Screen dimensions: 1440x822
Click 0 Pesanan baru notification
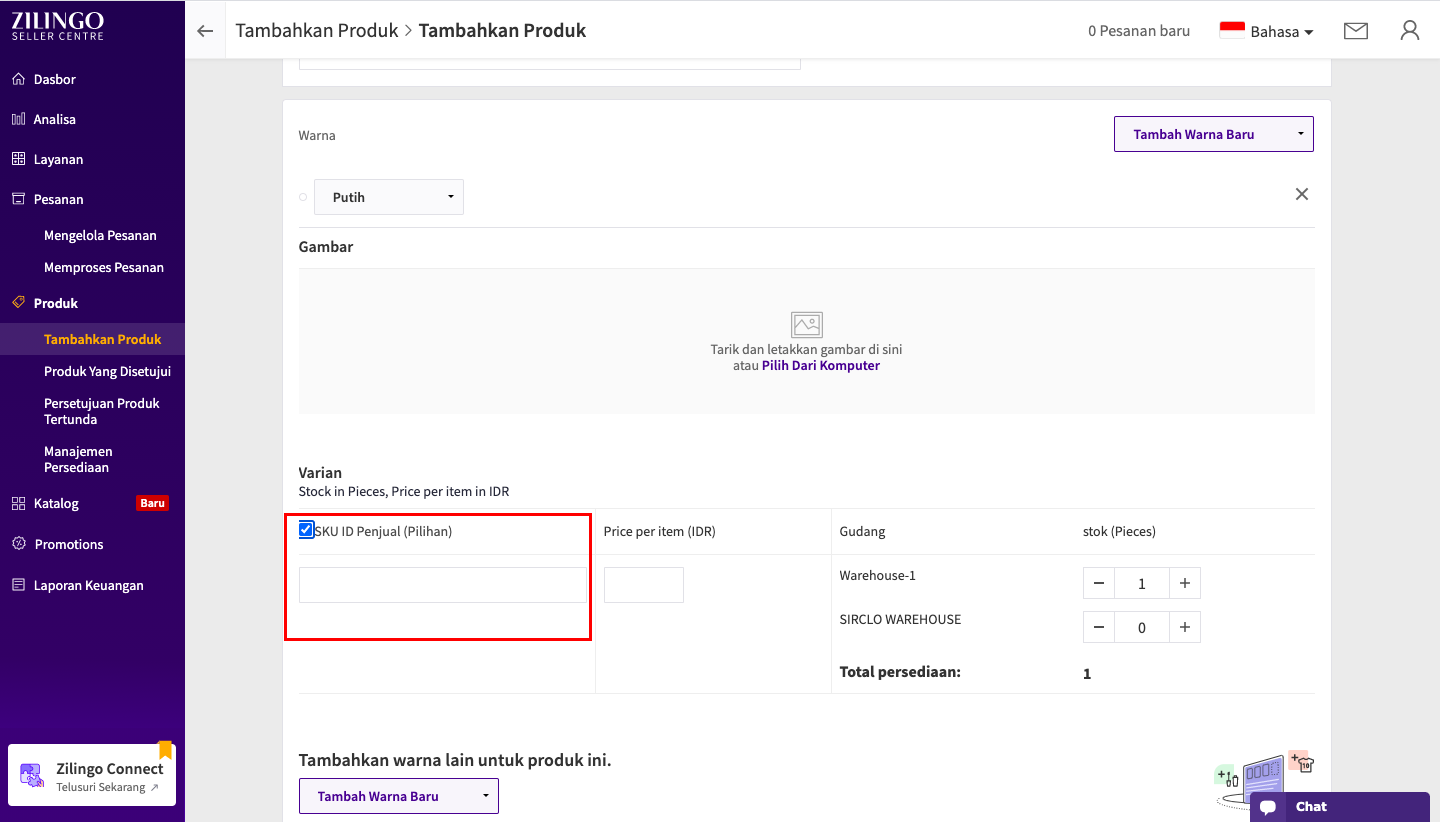tap(1139, 31)
